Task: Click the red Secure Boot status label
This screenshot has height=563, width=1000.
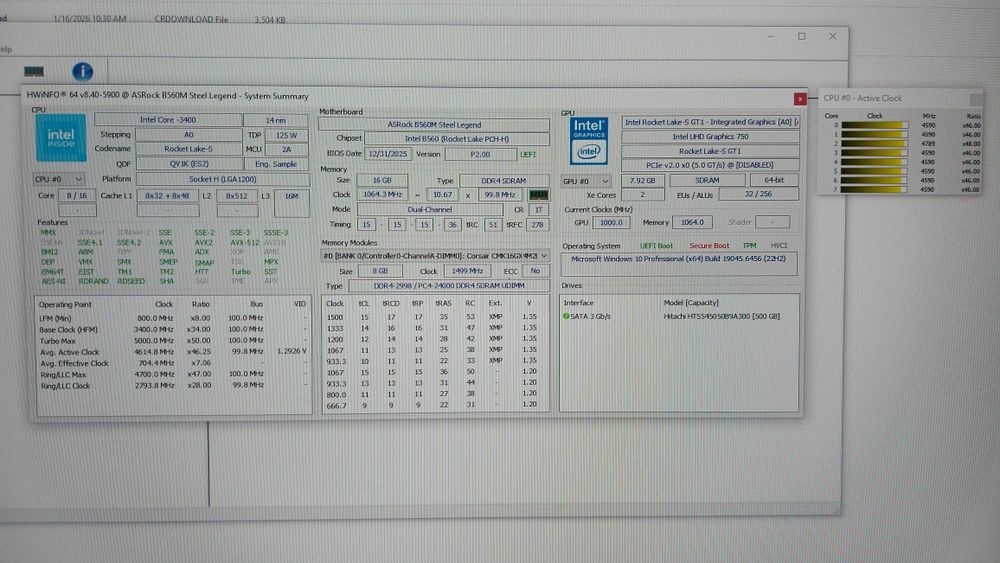Action: [x=709, y=245]
